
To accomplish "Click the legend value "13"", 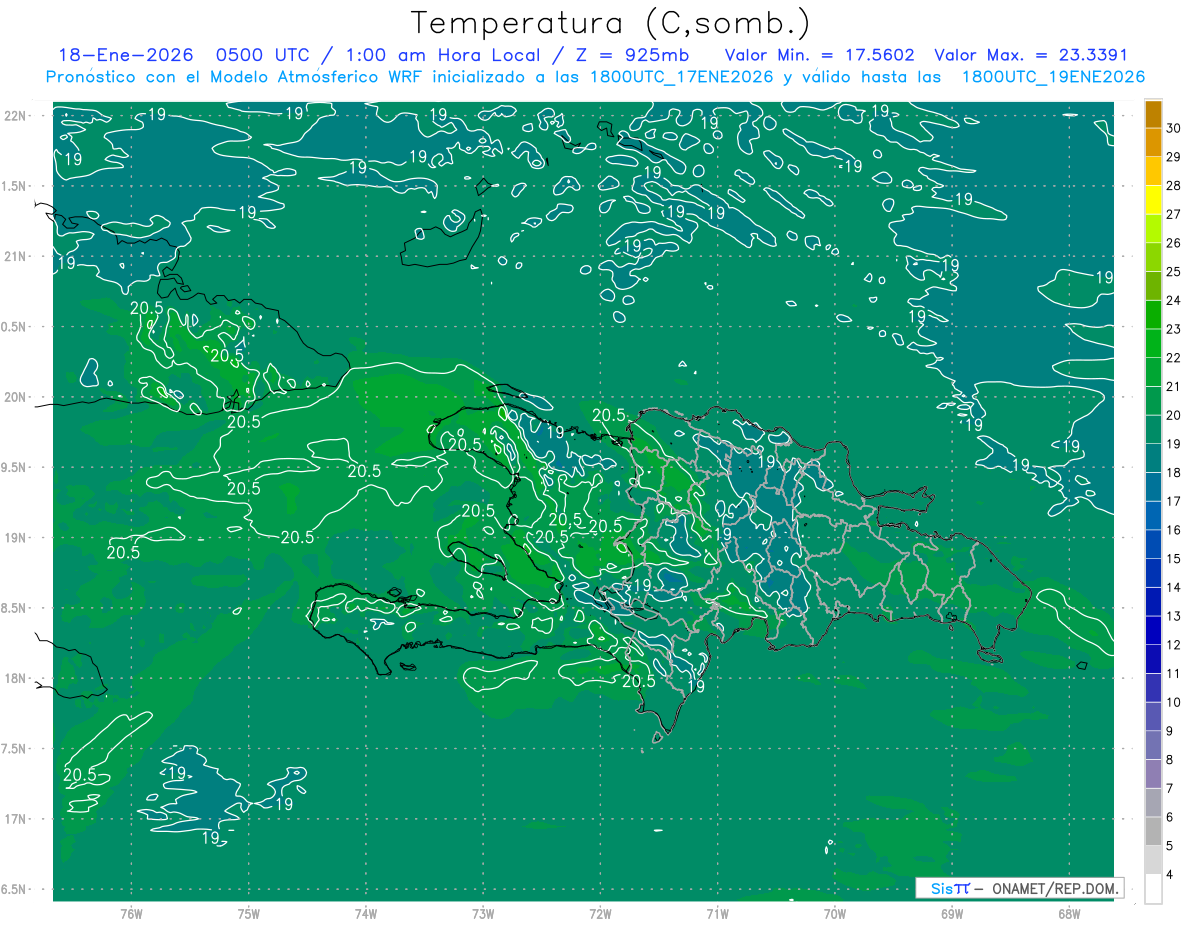I will [x=1174, y=616].
